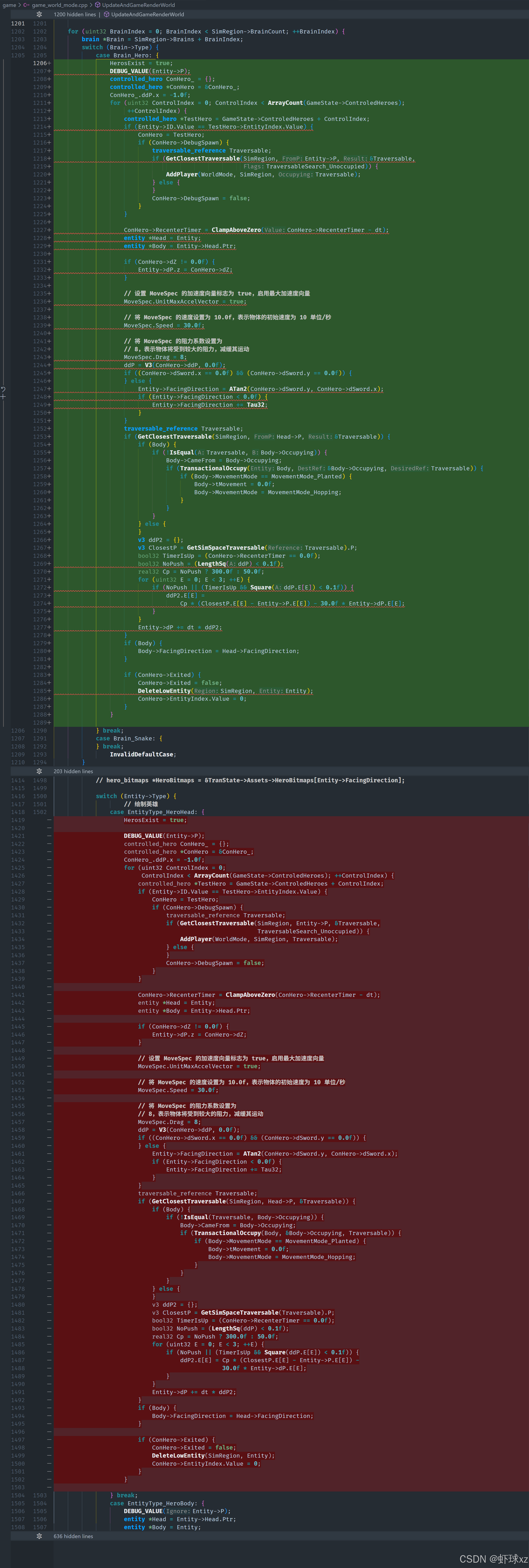This screenshot has width=529, height=1568.
Task: Click the plus marker at line 1206
Action: click(49, 63)
